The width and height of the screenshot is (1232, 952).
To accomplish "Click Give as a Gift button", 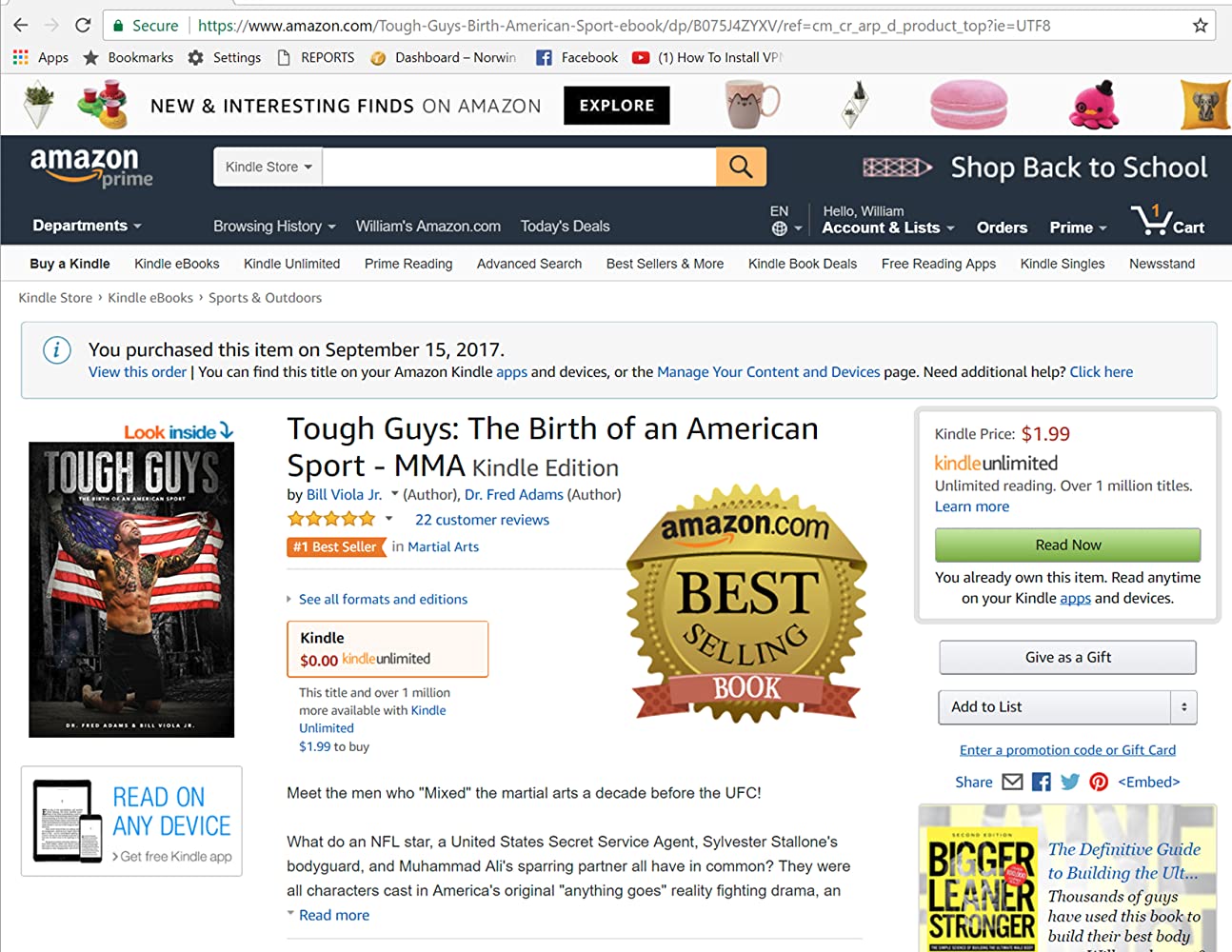I will point(1067,657).
